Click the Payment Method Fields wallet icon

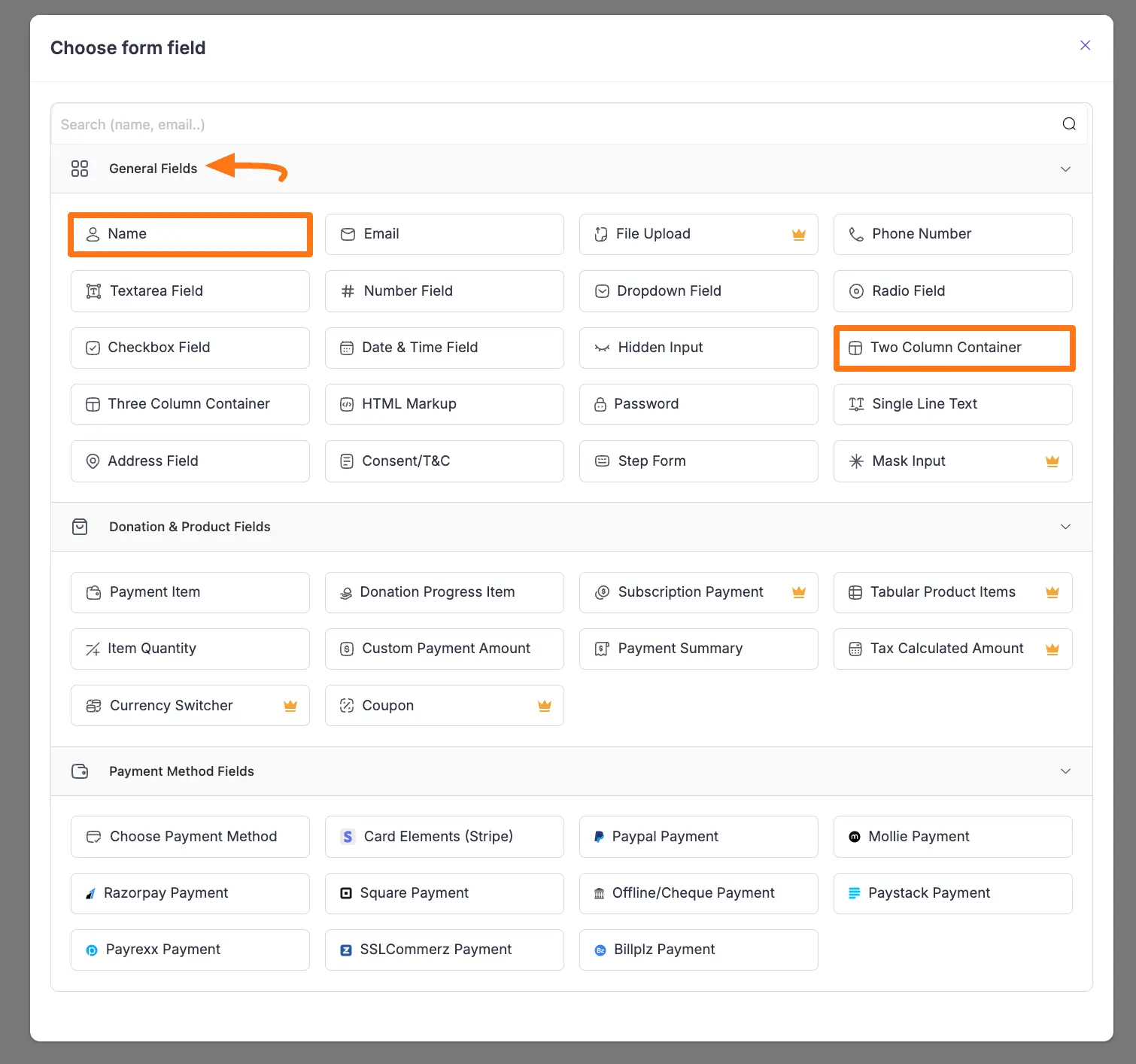coord(80,771)
